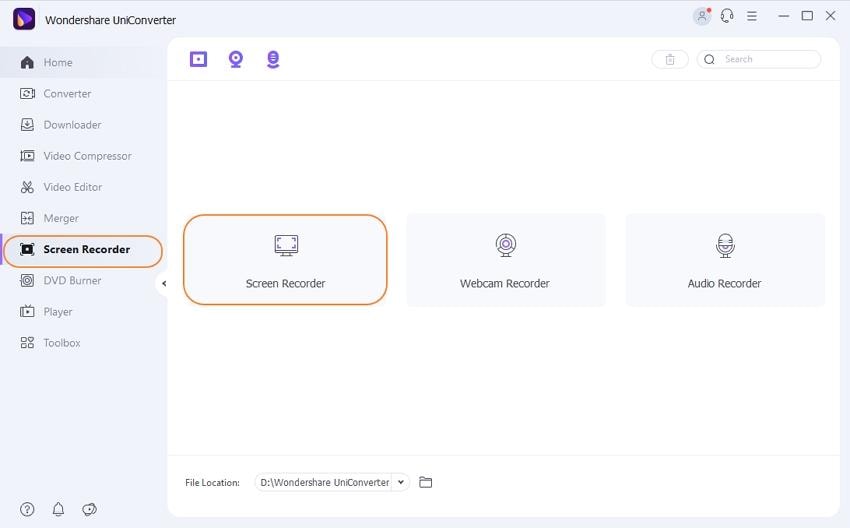850x528 pixels.
Task: Open the Merger section
Action: point(82,218)
